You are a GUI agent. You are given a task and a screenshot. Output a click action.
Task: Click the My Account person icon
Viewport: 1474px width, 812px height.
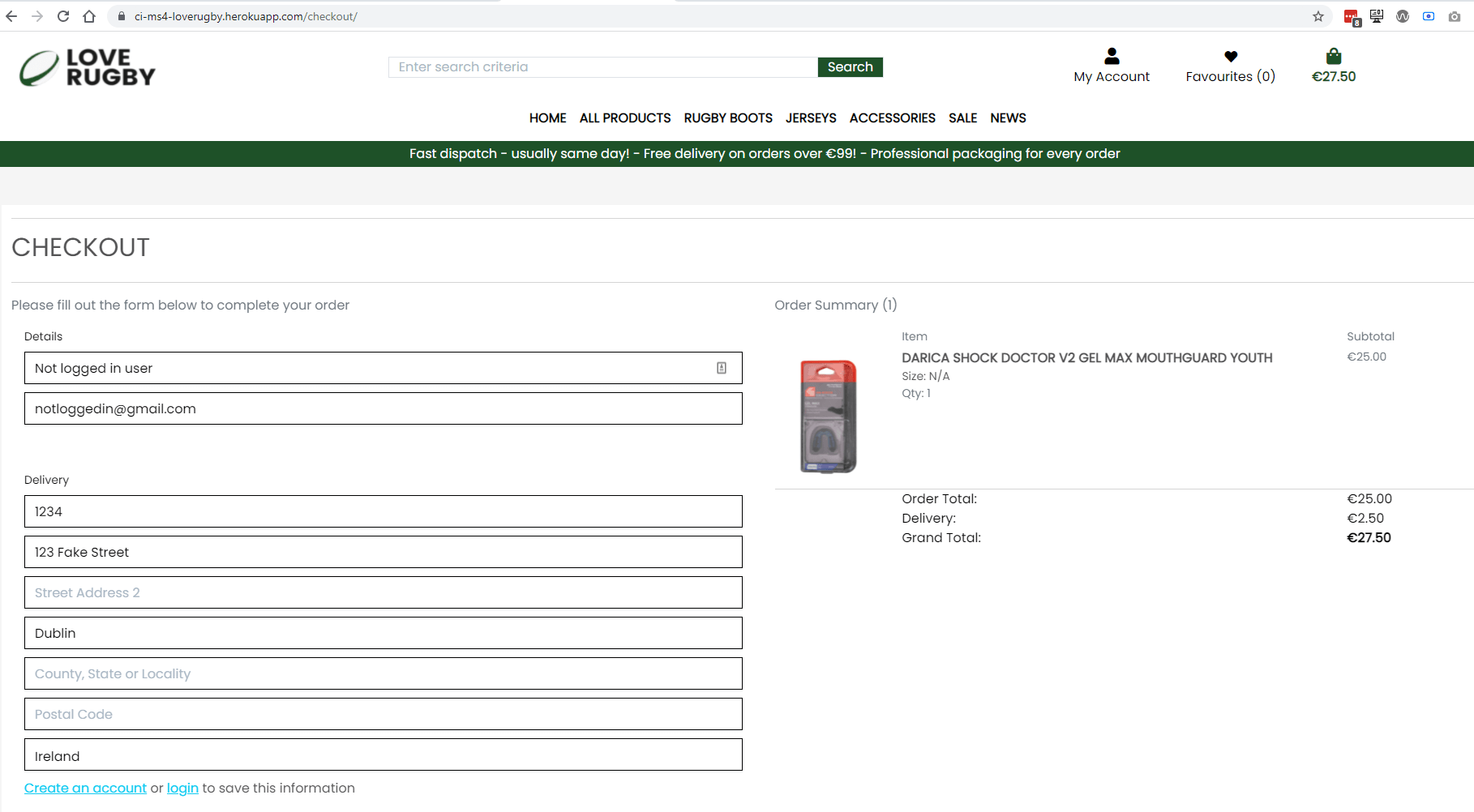(x=1112, y=56)
